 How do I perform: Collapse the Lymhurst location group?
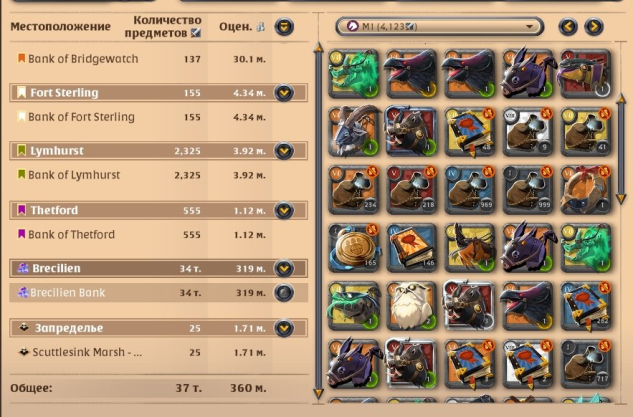click(x=284, y=151)
